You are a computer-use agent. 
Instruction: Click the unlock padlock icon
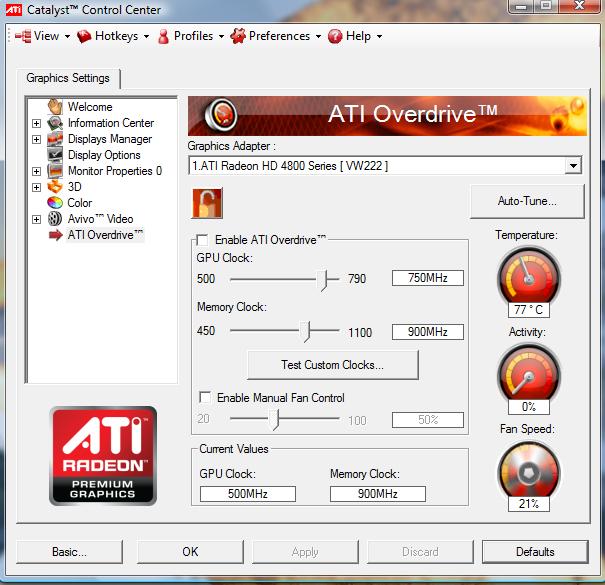[207, 203]
